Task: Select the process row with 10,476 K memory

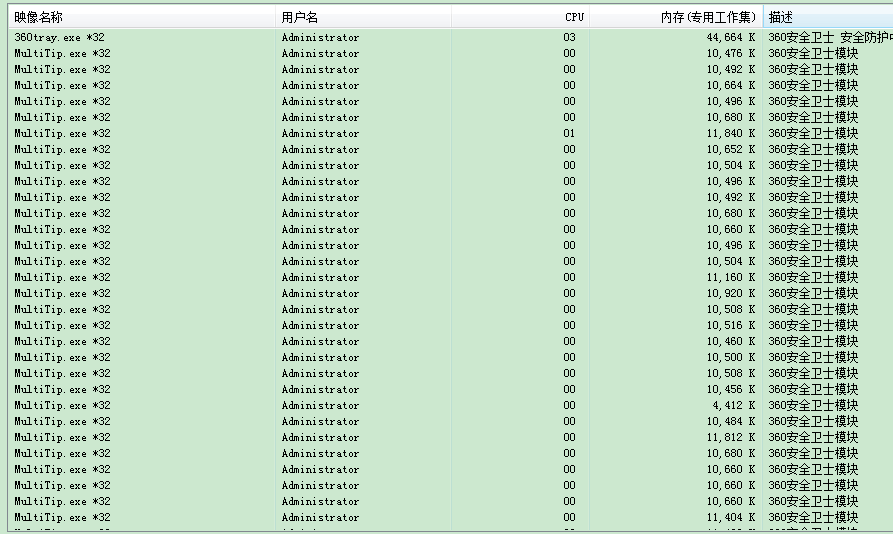Action: click(62, 54)
